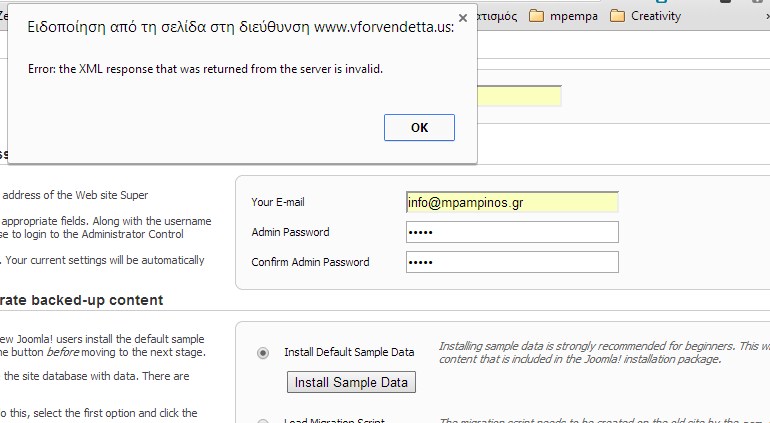
Task: Click the Admin Password label
Action: pos(290,232)
